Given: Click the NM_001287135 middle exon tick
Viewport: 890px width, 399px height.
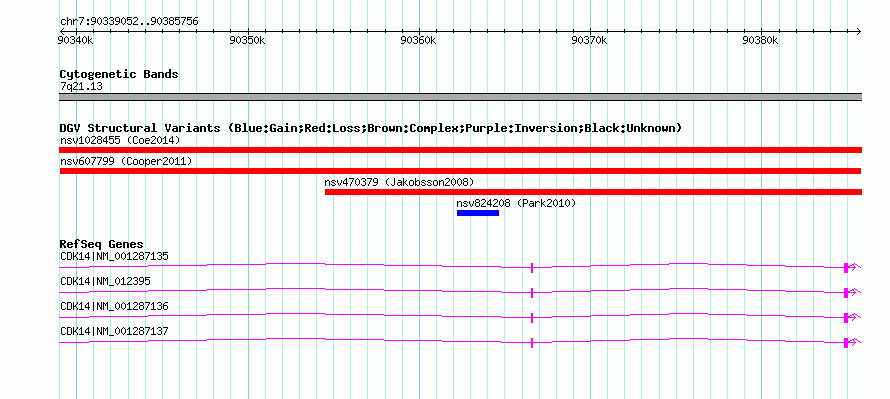Looking at the screenshot, I should 532,267.
